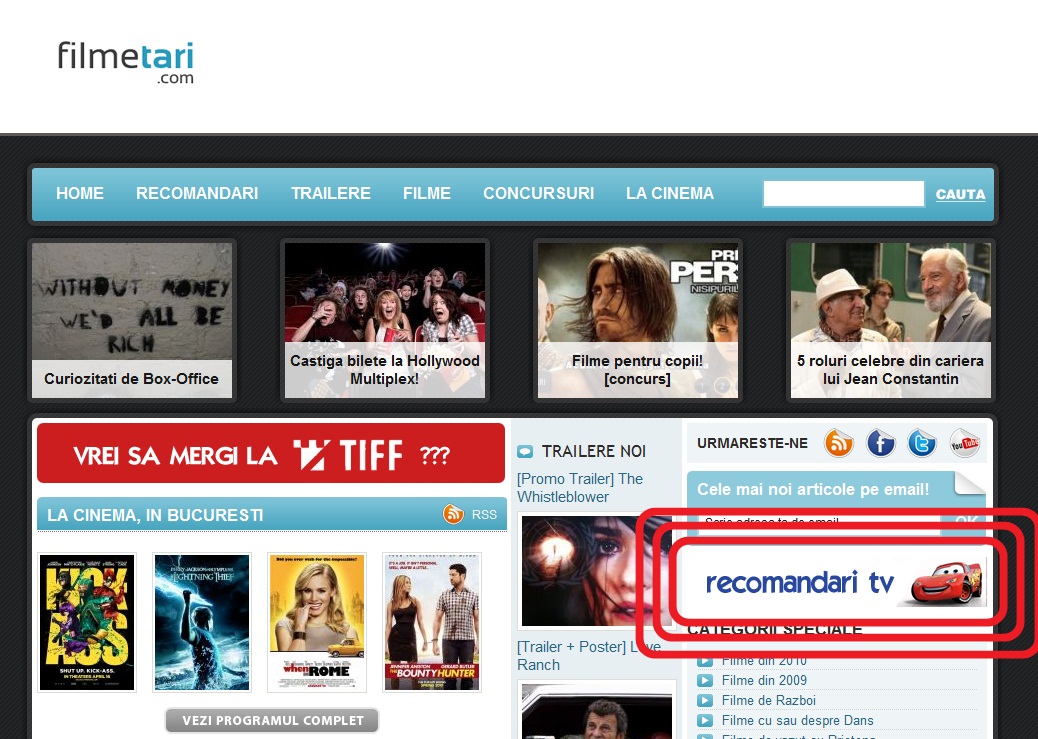Click the Trailere Noi speech bubble icon
The width and height of the screenshot is (1038, 739).
pos(525,452)
